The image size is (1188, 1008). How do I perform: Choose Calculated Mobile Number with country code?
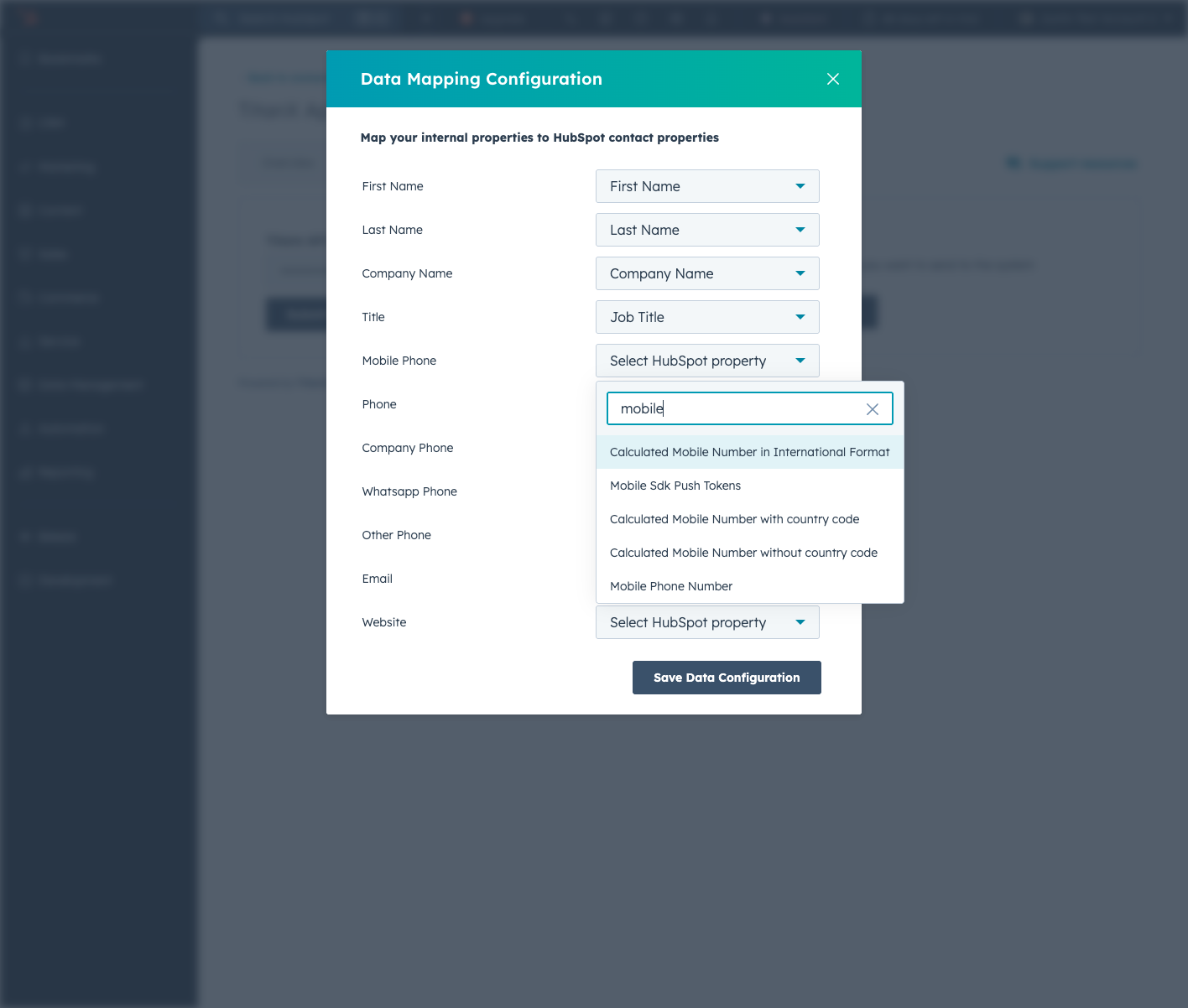[750, 519]
